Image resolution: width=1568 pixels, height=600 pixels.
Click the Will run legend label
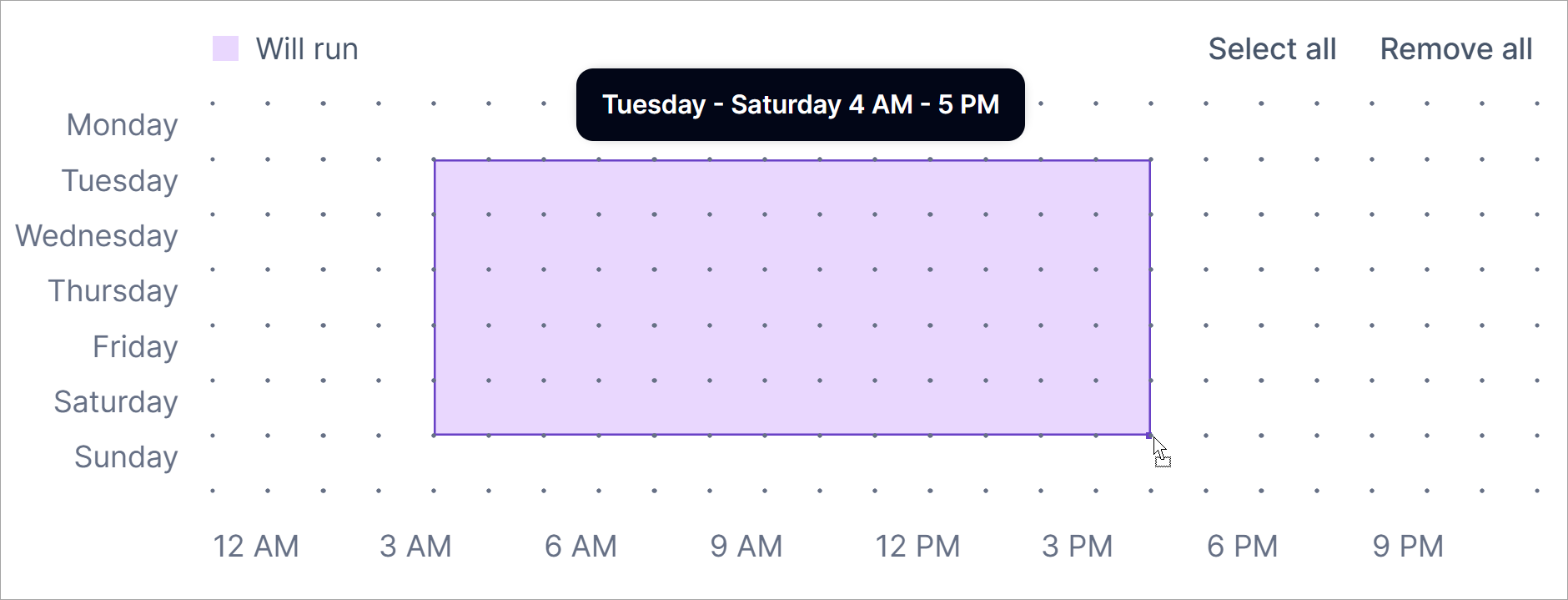(x=307, y=49)
